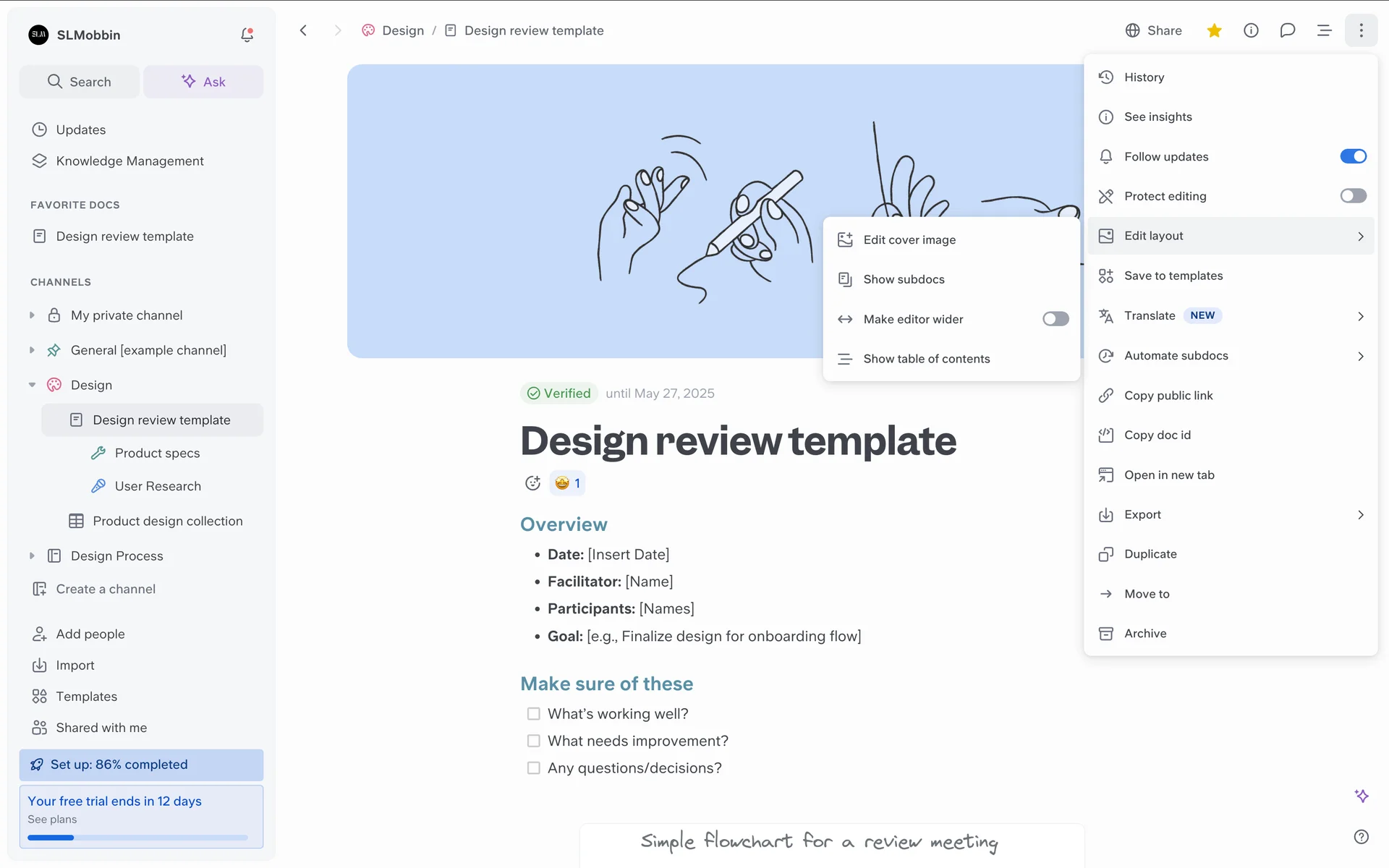Click the add reaction emoji icon

click(532, 483)
